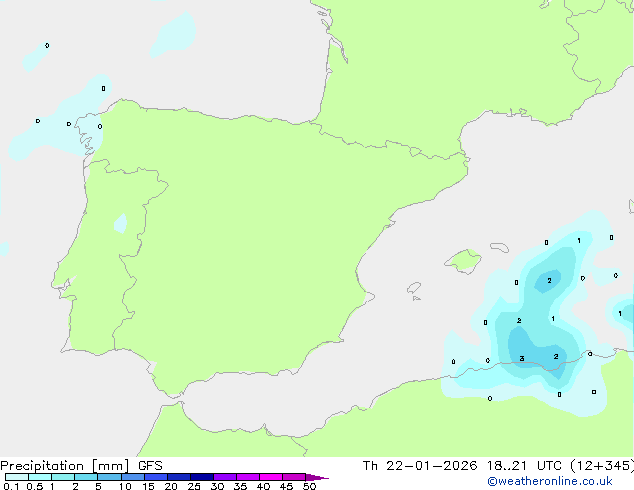Click the '30' legend scale label
Screen dimensions: 634x490
click(x=217, y=486)
